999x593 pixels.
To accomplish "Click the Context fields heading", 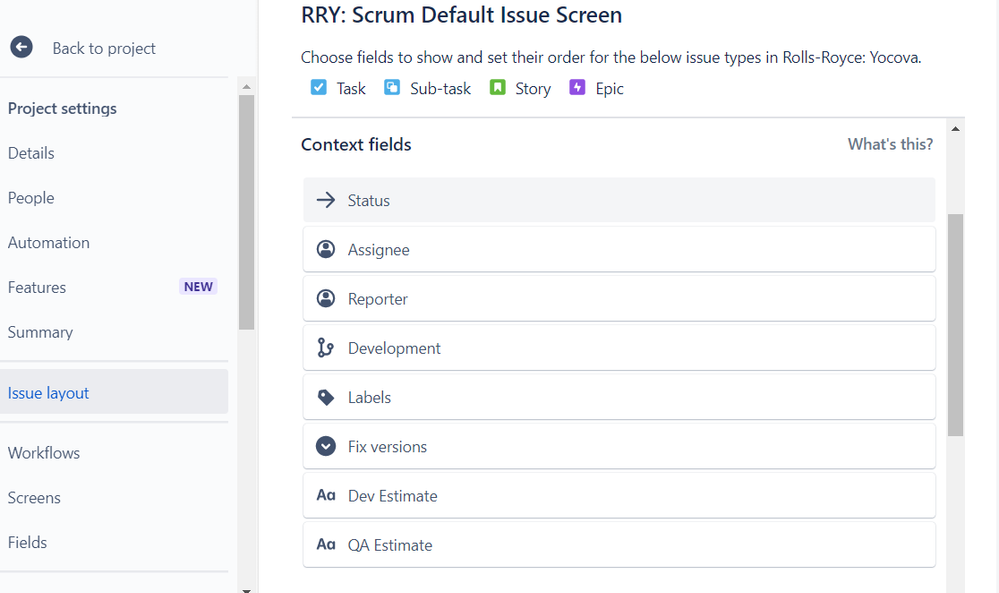I will coord(356,145).
